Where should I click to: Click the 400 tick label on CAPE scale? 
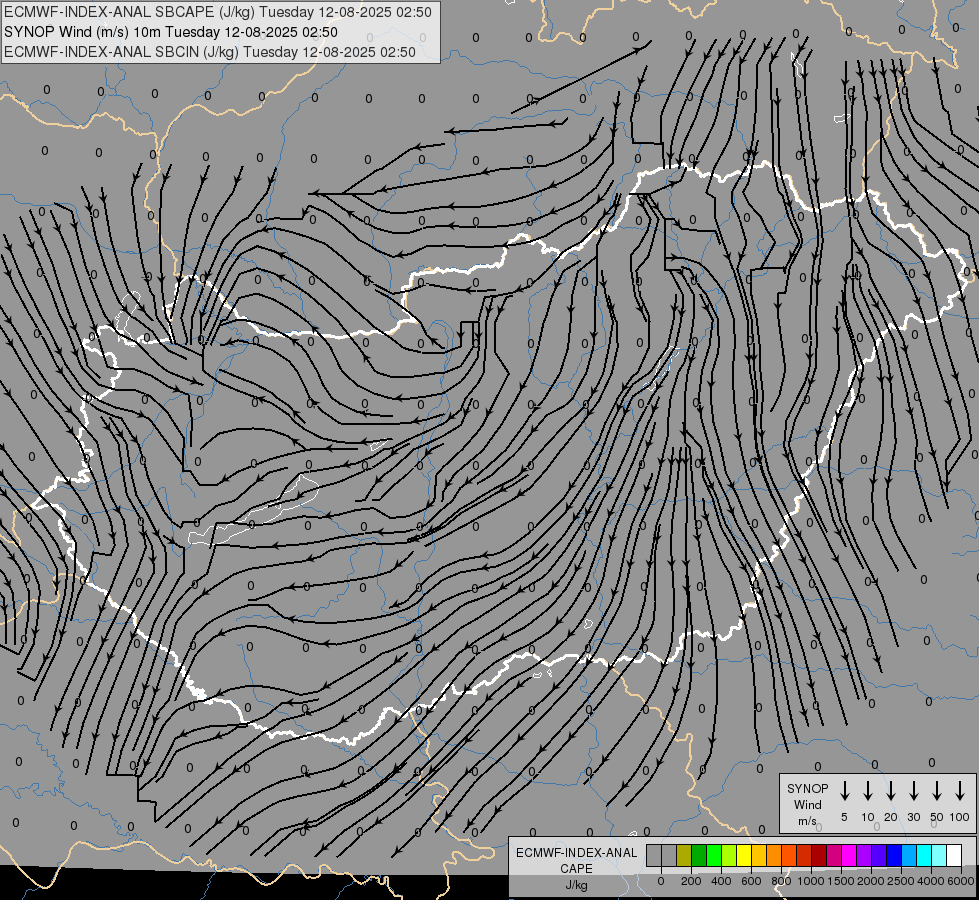pyautogui.click(x=721, y=881)
